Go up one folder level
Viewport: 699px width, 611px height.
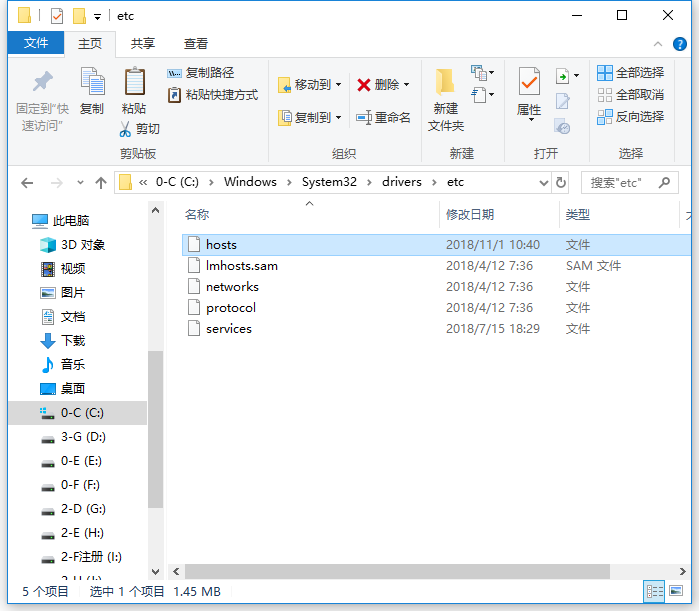click(x=101, y=183)
